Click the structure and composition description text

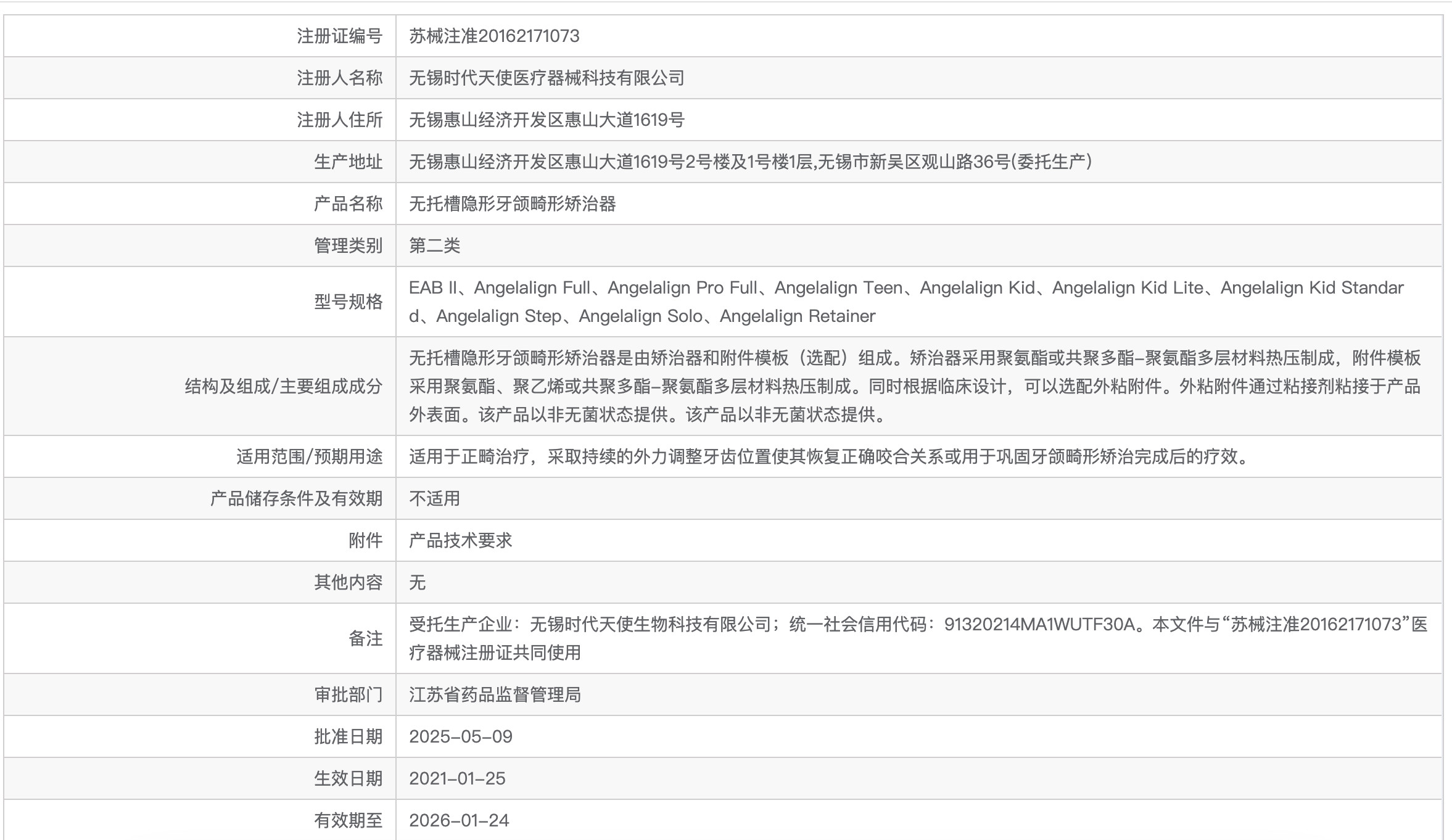coord(914,387)
